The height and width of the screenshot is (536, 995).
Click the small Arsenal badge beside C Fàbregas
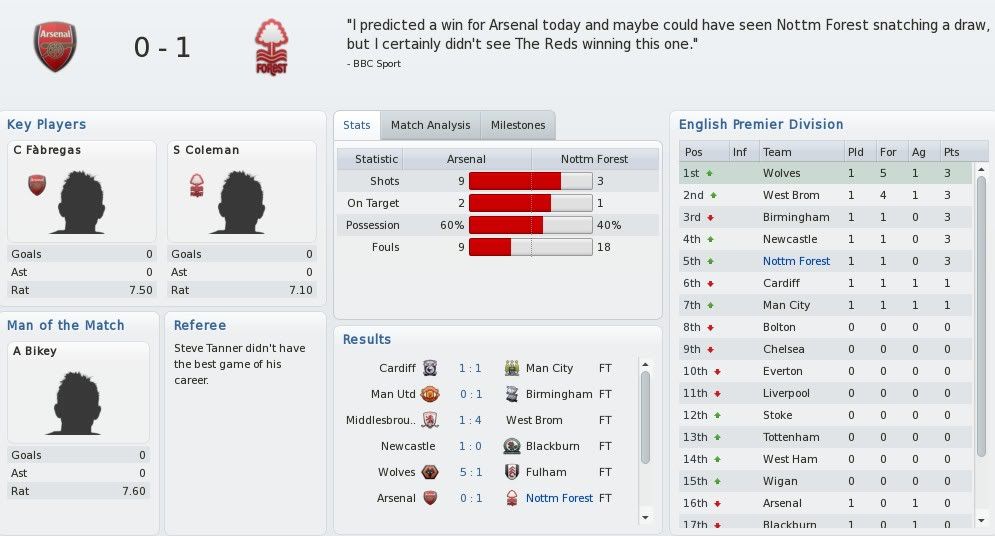37,185
